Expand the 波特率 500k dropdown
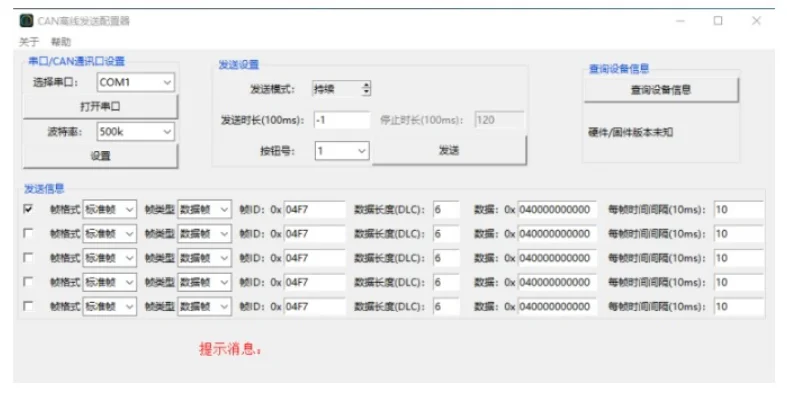 point(136,131)
